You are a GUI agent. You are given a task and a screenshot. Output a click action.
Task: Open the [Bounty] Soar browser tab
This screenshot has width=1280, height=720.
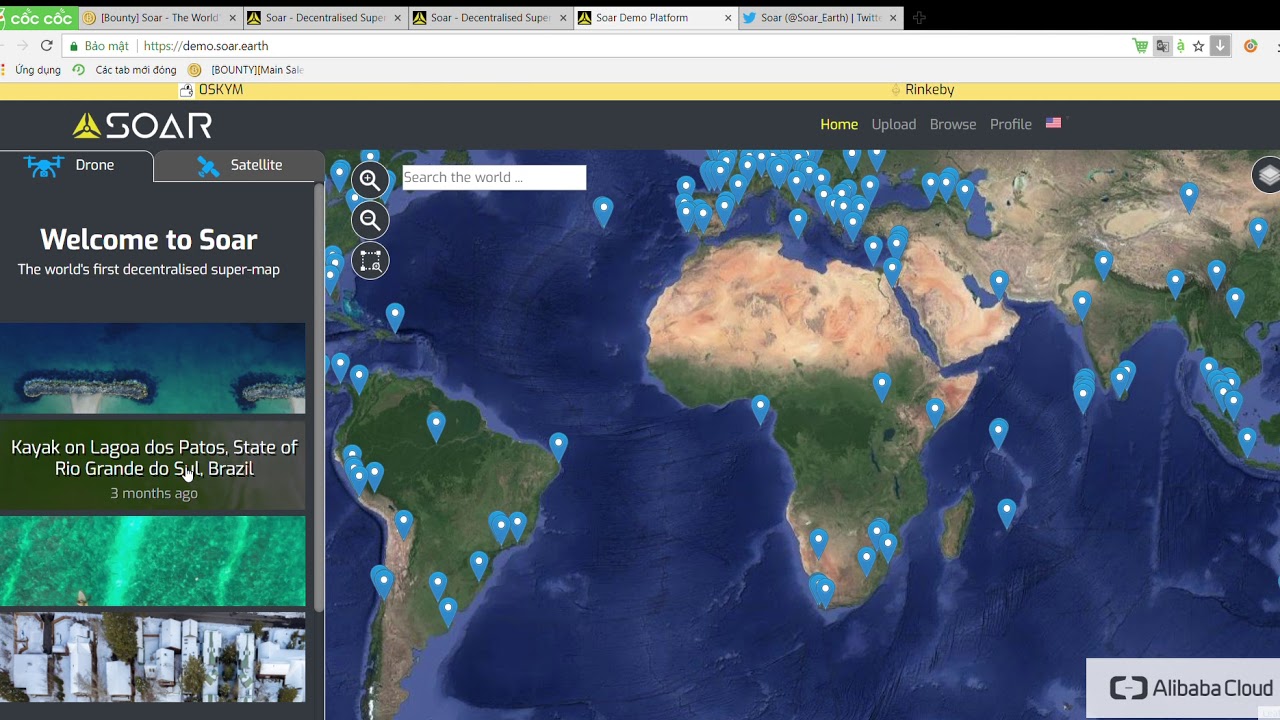tap(159, 18)
